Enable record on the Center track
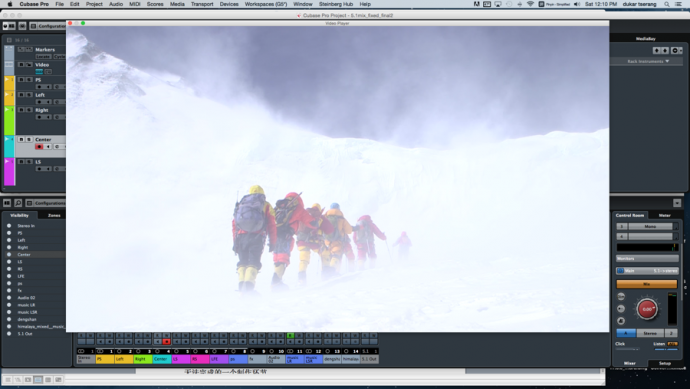Screen dimensions: 690x389 point(39,147)
